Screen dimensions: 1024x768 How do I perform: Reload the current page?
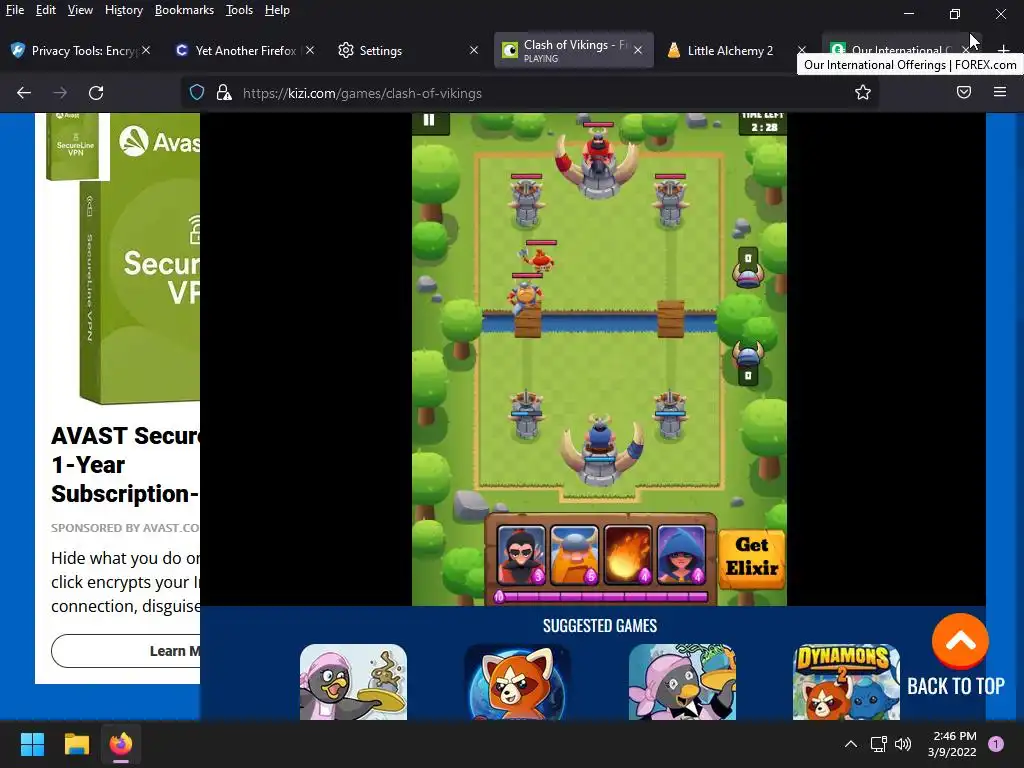(96, 93)
